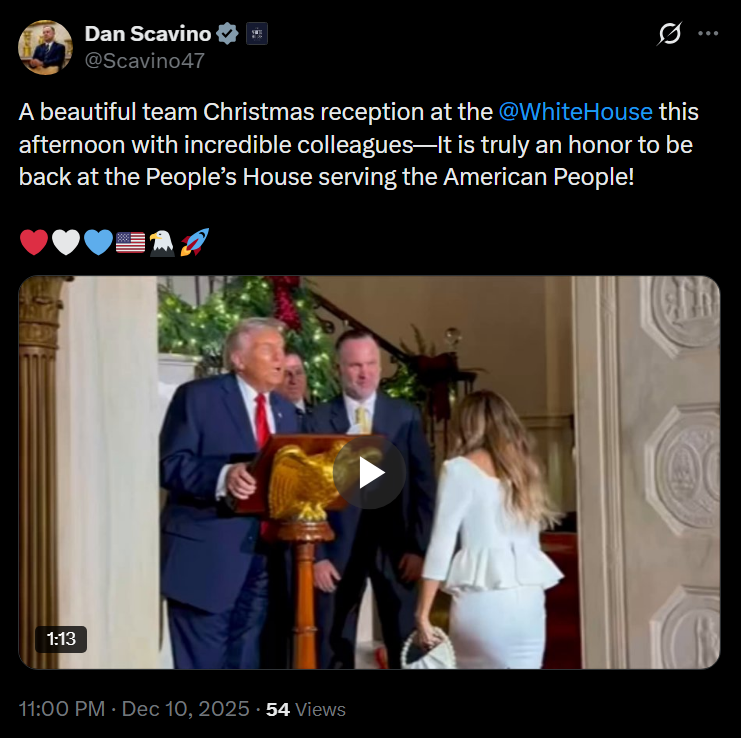
Task: Click the Dan Scavino display name
Action: (x=147, y=34)
